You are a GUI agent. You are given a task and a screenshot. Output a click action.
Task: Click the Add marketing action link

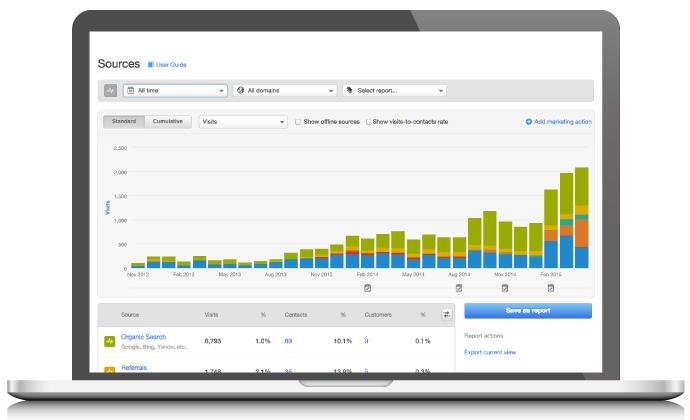559,122
